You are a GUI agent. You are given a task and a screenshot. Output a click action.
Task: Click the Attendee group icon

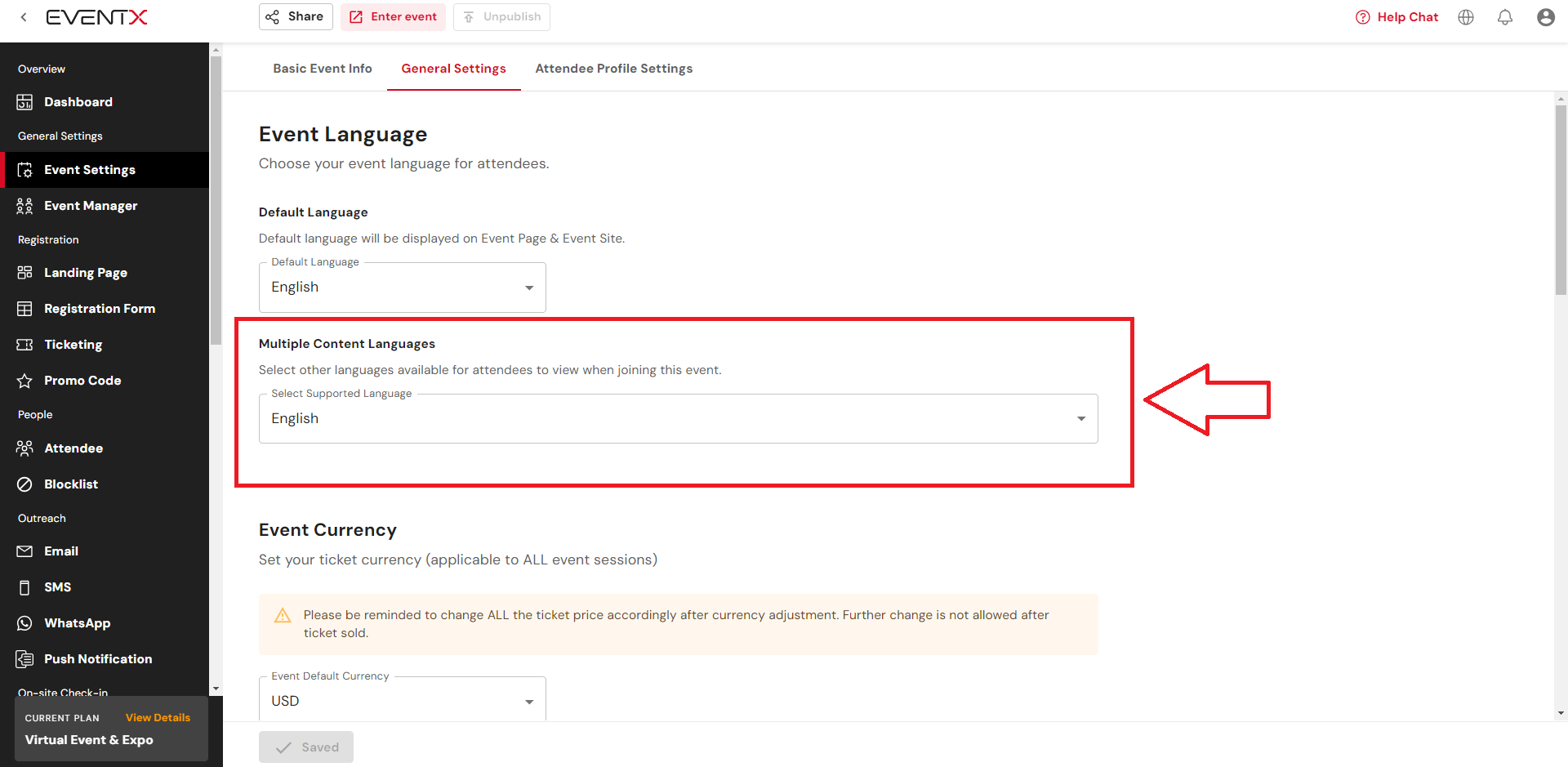click(x=24, y=448)
